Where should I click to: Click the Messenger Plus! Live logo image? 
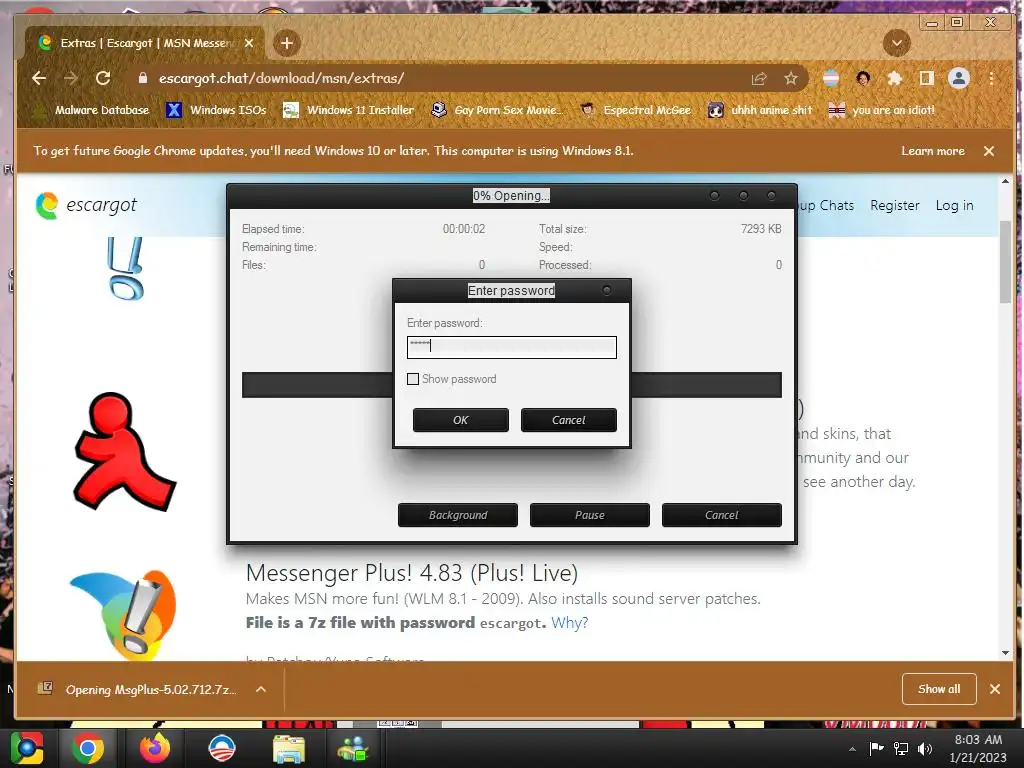123,615
